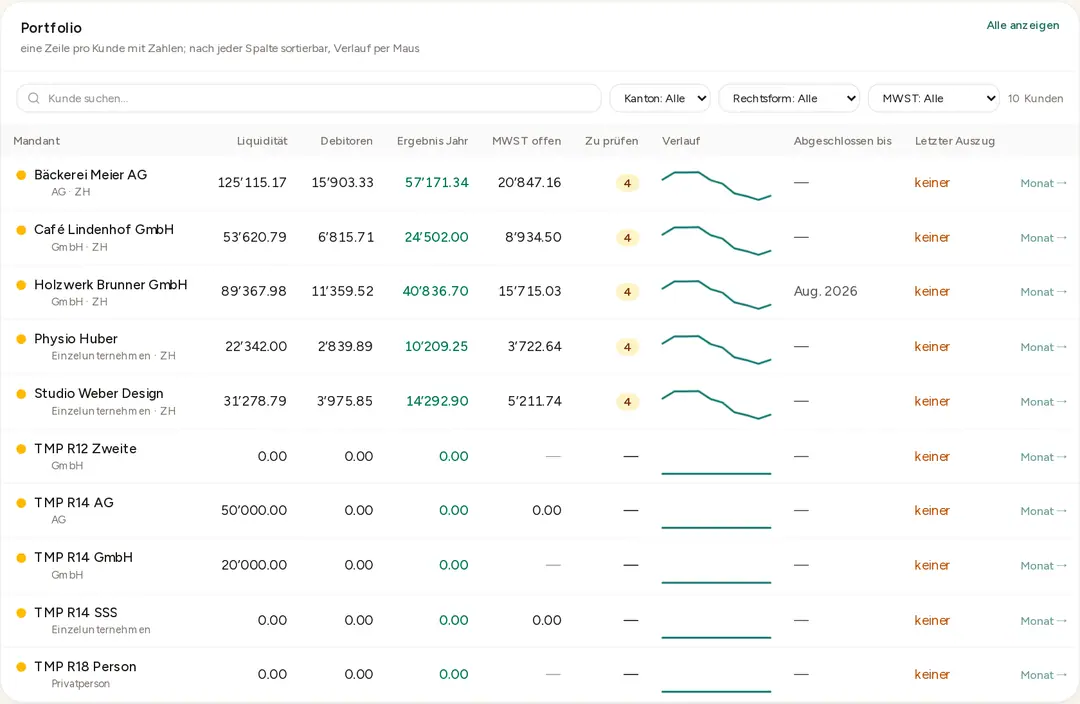Select the client name 'Studio Weber Design'
This screenshot has width=1080, height=704.
point(99,393)
